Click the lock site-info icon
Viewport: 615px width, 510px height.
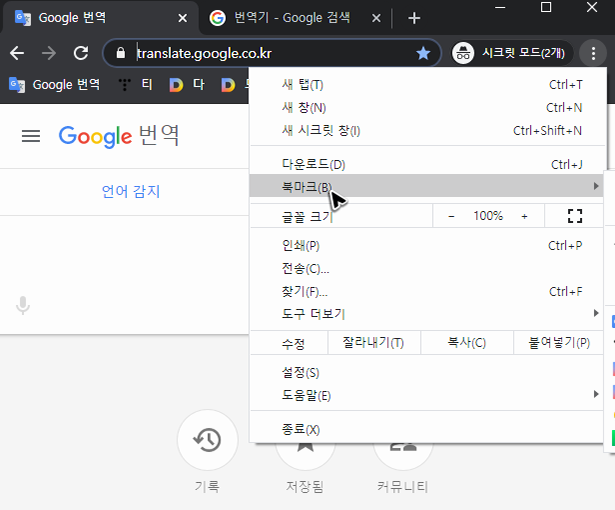(121, 53)
